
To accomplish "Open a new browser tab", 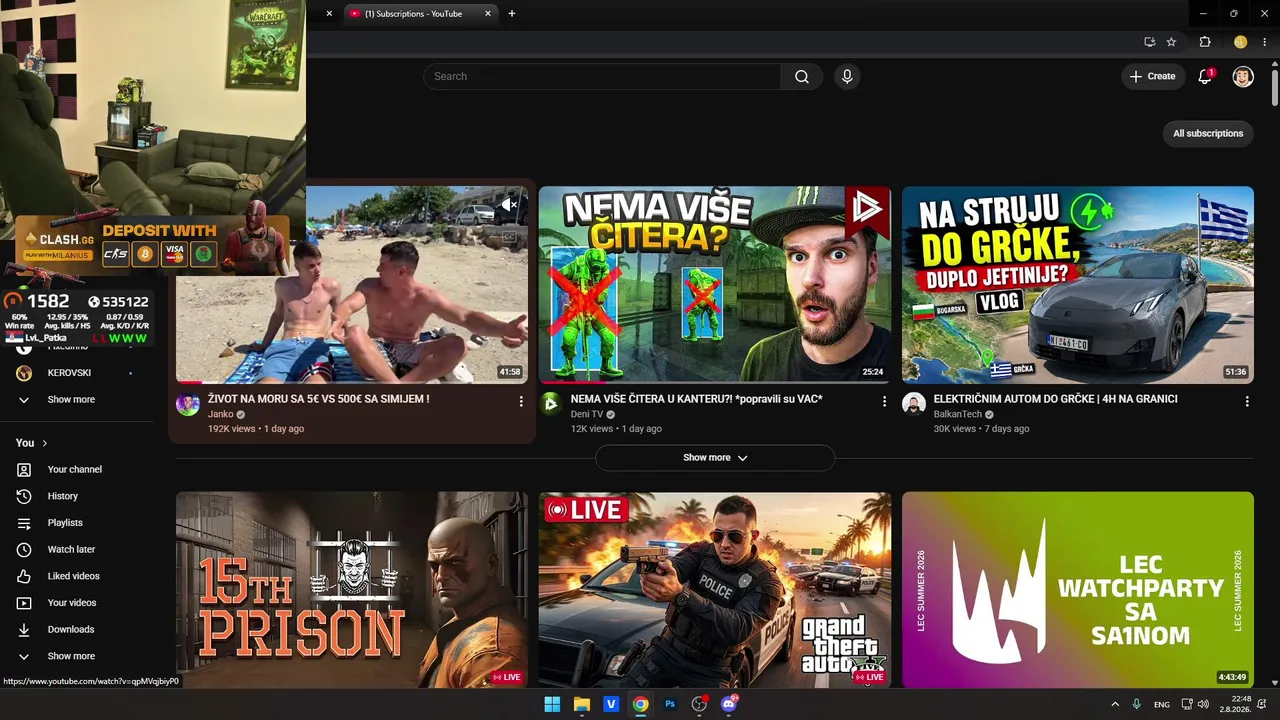I will click(512, 14).
